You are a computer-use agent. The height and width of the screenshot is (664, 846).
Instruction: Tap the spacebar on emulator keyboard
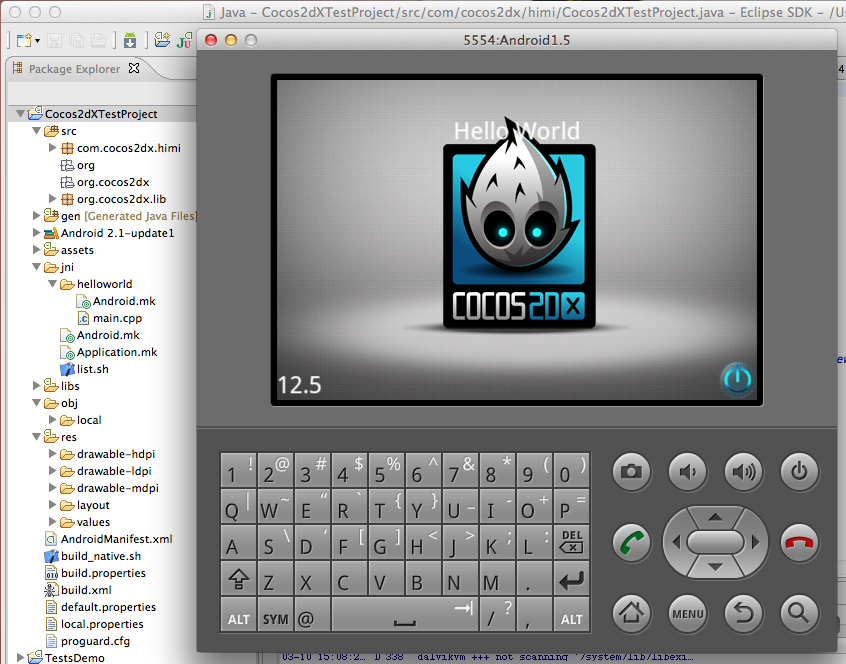point(405,614)
